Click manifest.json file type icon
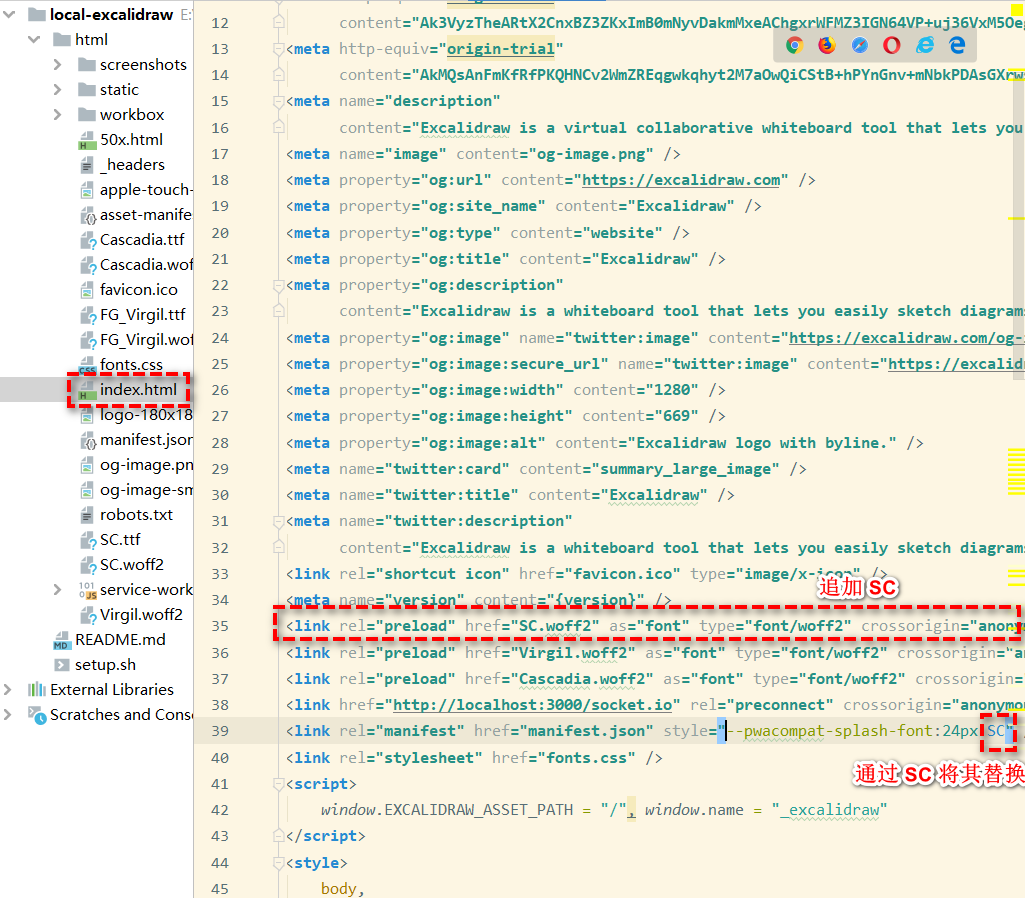Viewport: 1025px width, 898px height. [x=87, y=441]
